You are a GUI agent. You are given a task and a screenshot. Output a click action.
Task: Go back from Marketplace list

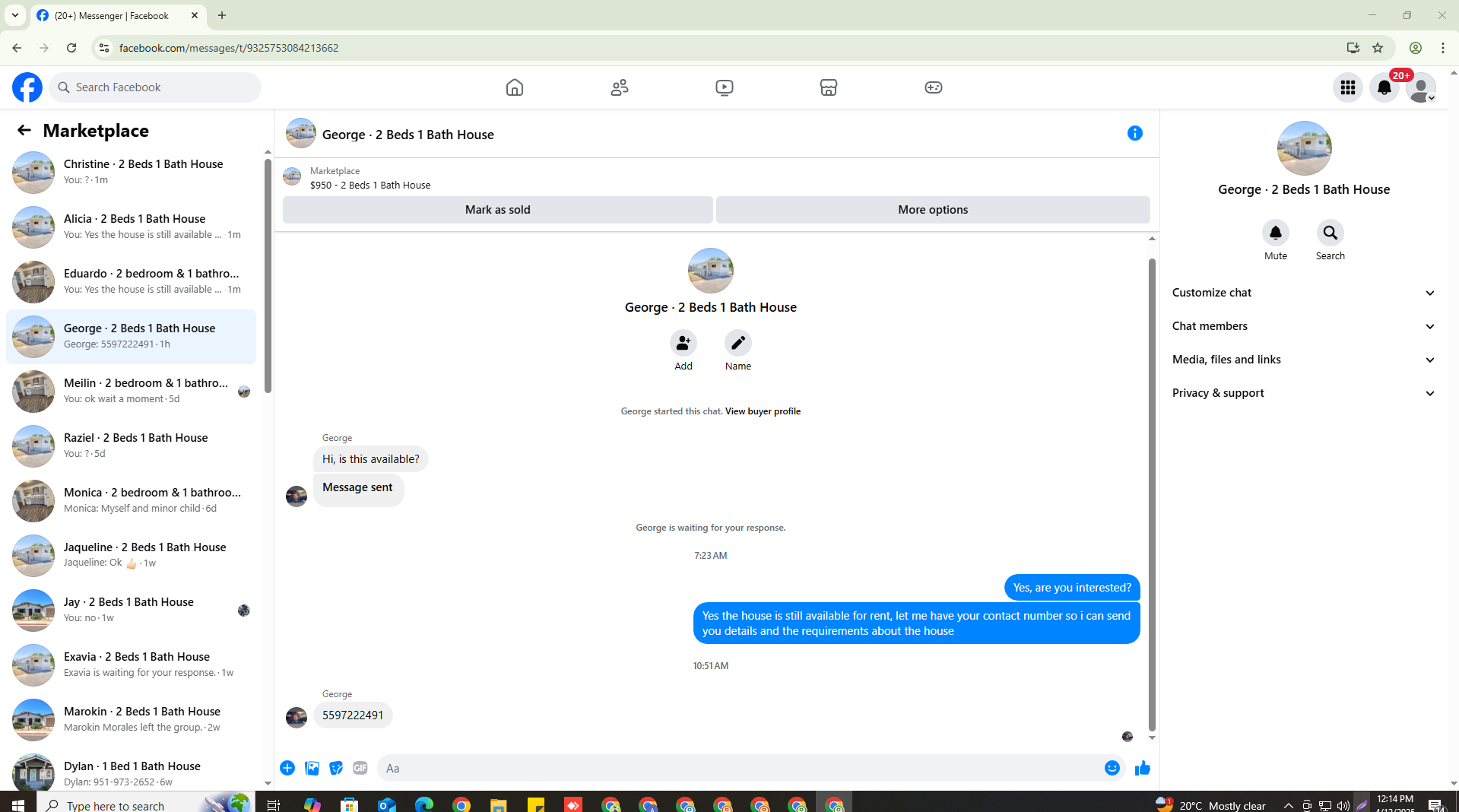pyautogui.click(x=24, y=130)
